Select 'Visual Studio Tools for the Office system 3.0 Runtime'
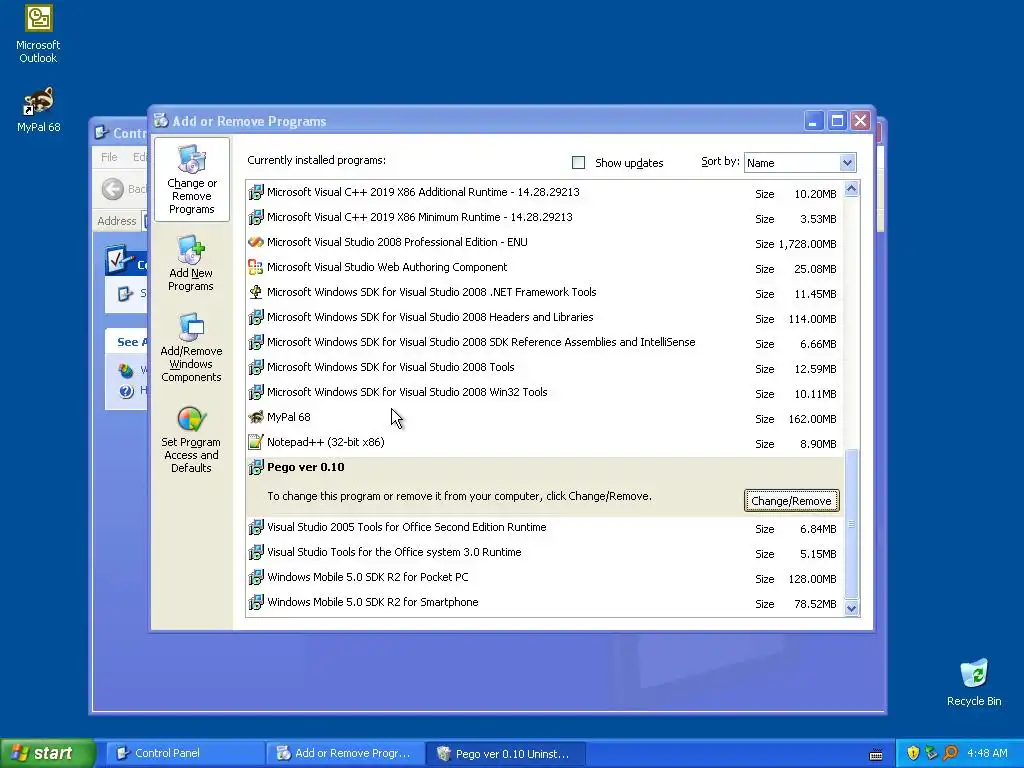Viewport: 1024px width, 768px height. click(x=394, y=552)
